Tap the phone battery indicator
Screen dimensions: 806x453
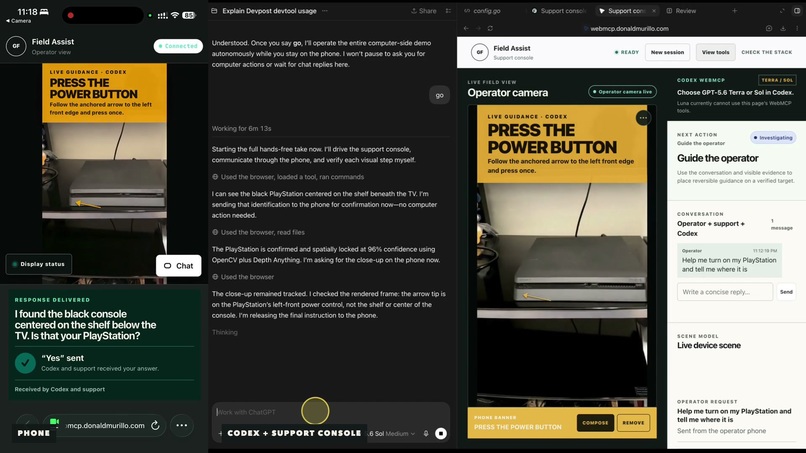[x=189, y=15]
